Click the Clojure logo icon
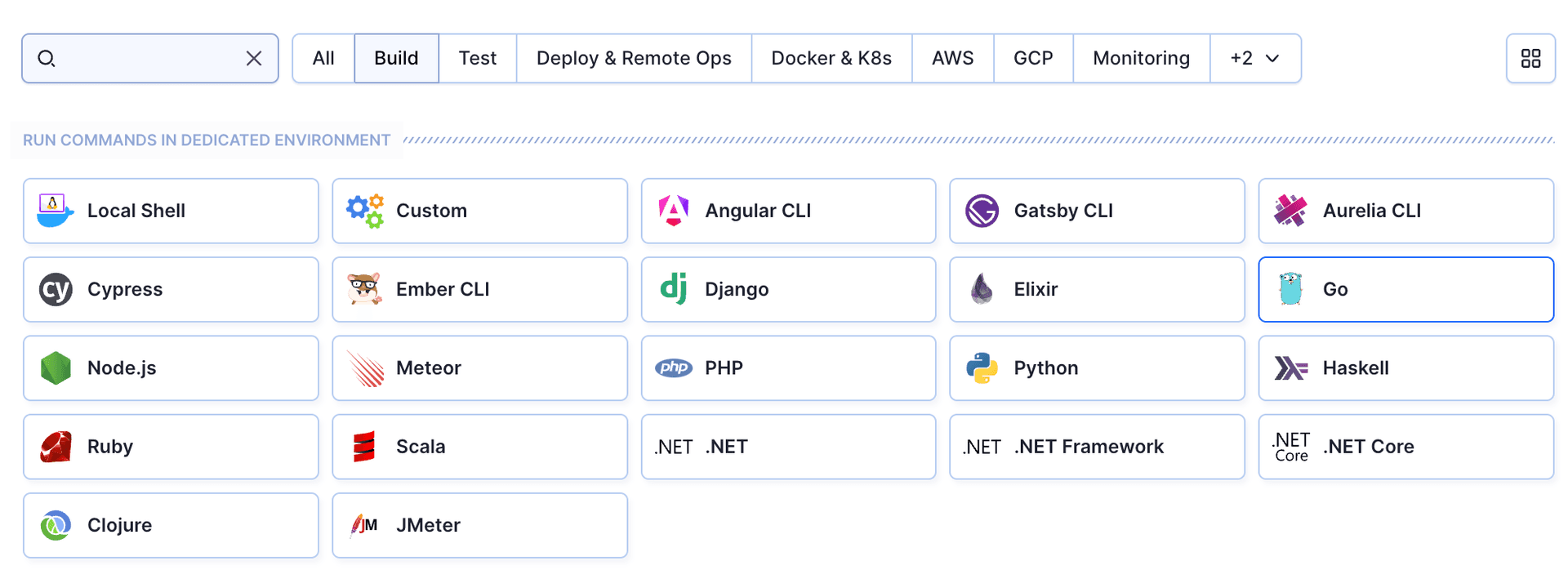The width and height of the screenshot is (1568, 579). [x=56, y=525]
